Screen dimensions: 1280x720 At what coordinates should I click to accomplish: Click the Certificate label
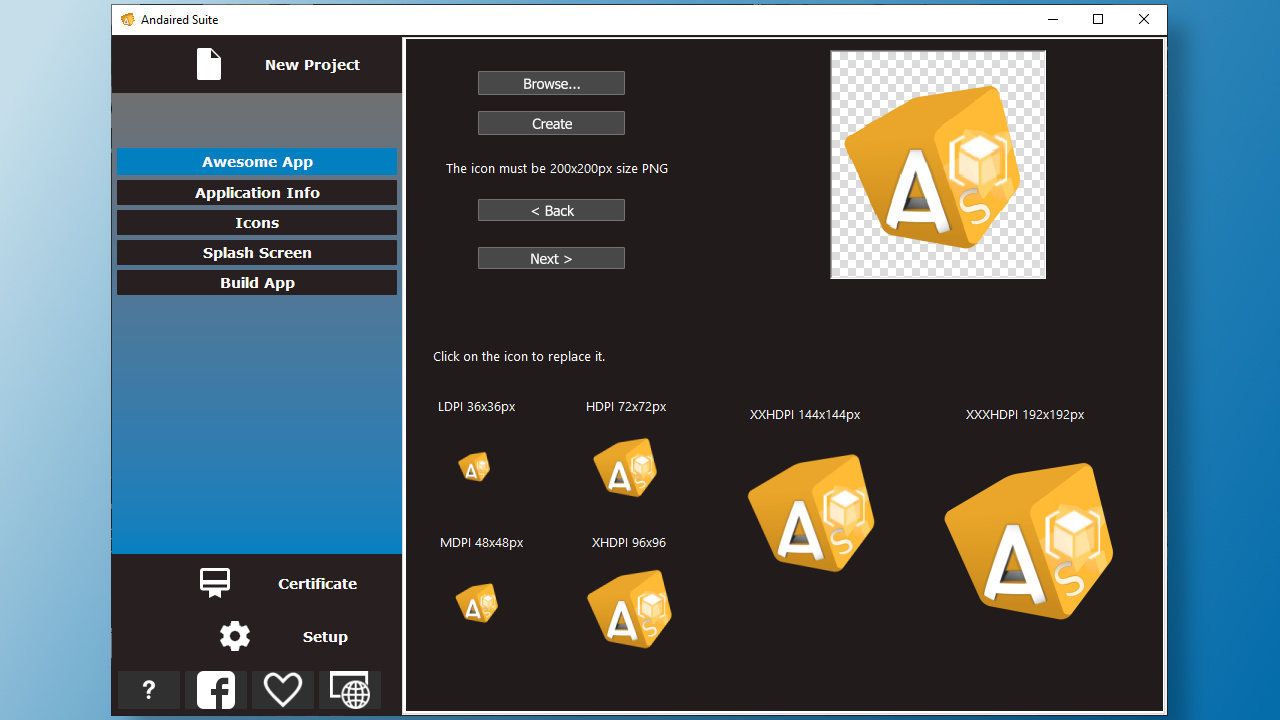[x=317, y=584]
